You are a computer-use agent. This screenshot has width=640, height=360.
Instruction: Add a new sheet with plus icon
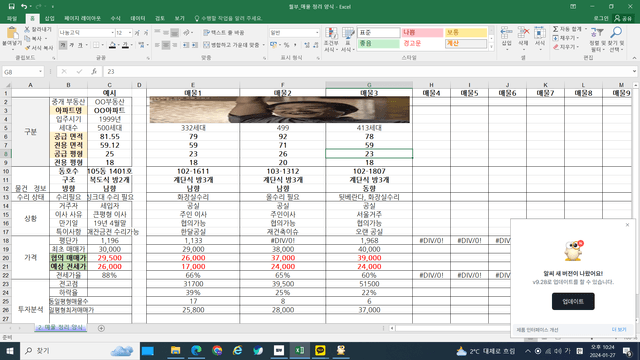pyautogui.click(x=101, y=328)
